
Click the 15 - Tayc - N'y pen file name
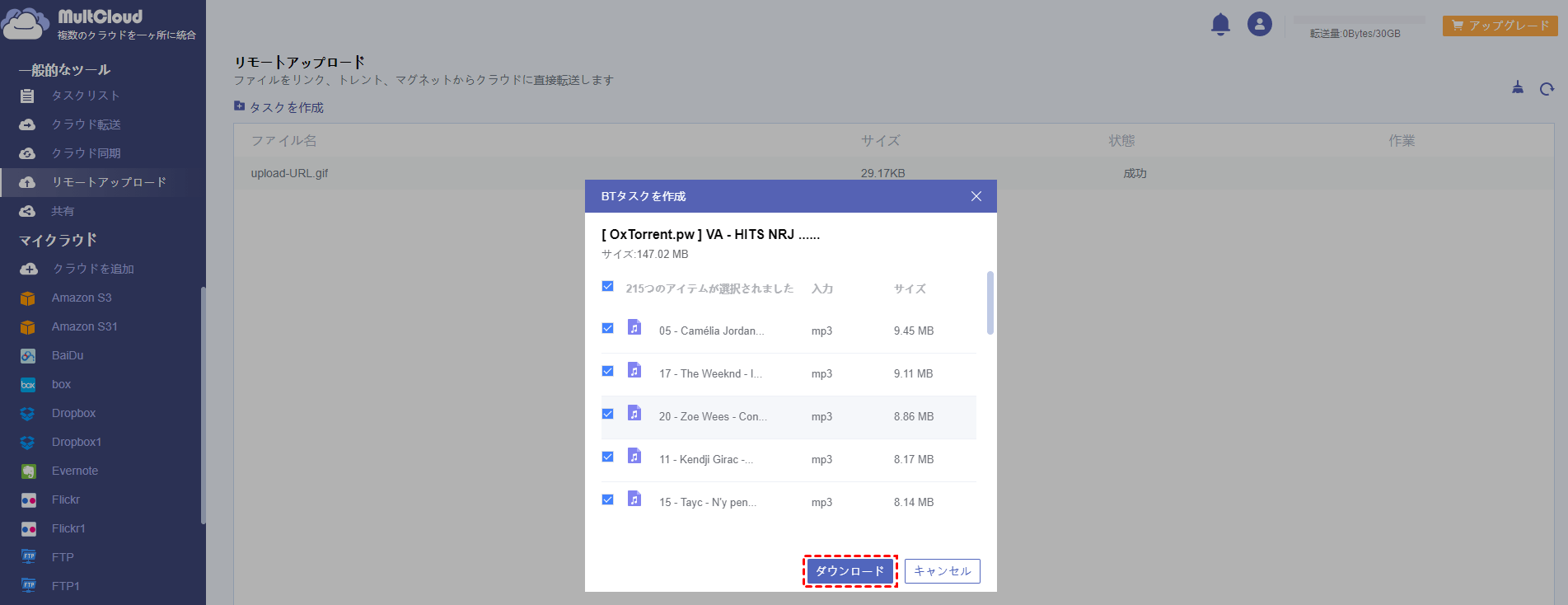click(x=707, y=503)
